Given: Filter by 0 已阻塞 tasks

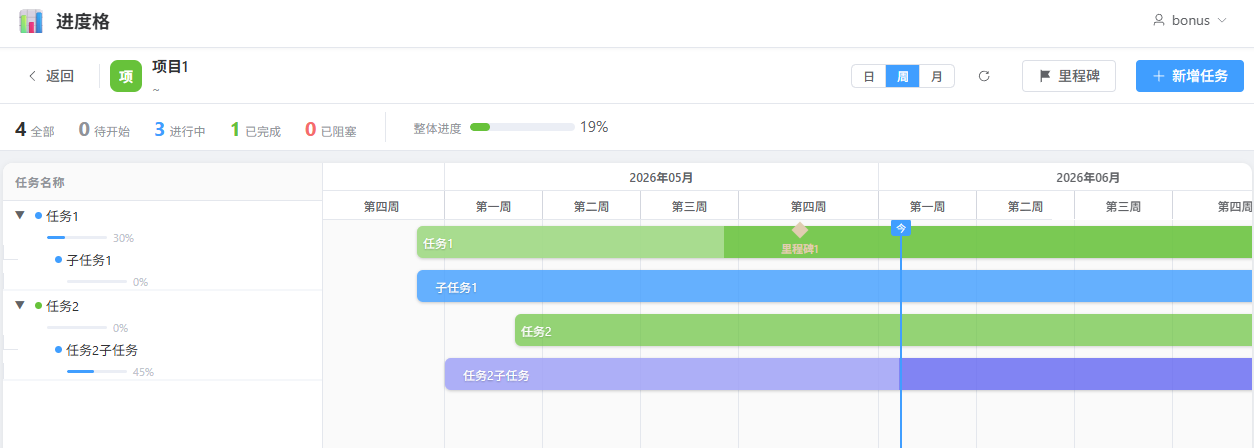Looking at the screenshot, I should pyautogui.click(x=331, y=129).
